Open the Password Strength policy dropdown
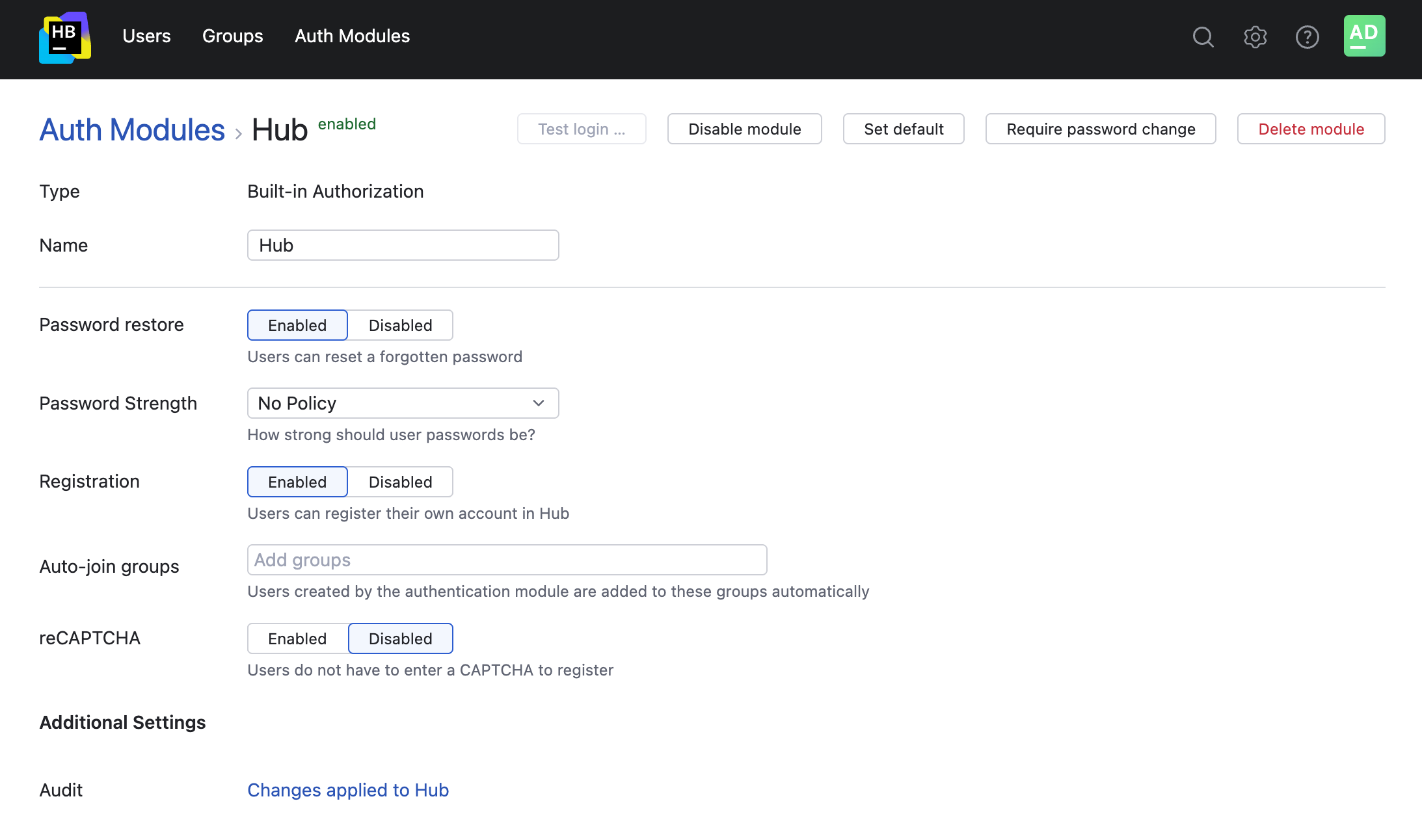 [x=403, y=403]
